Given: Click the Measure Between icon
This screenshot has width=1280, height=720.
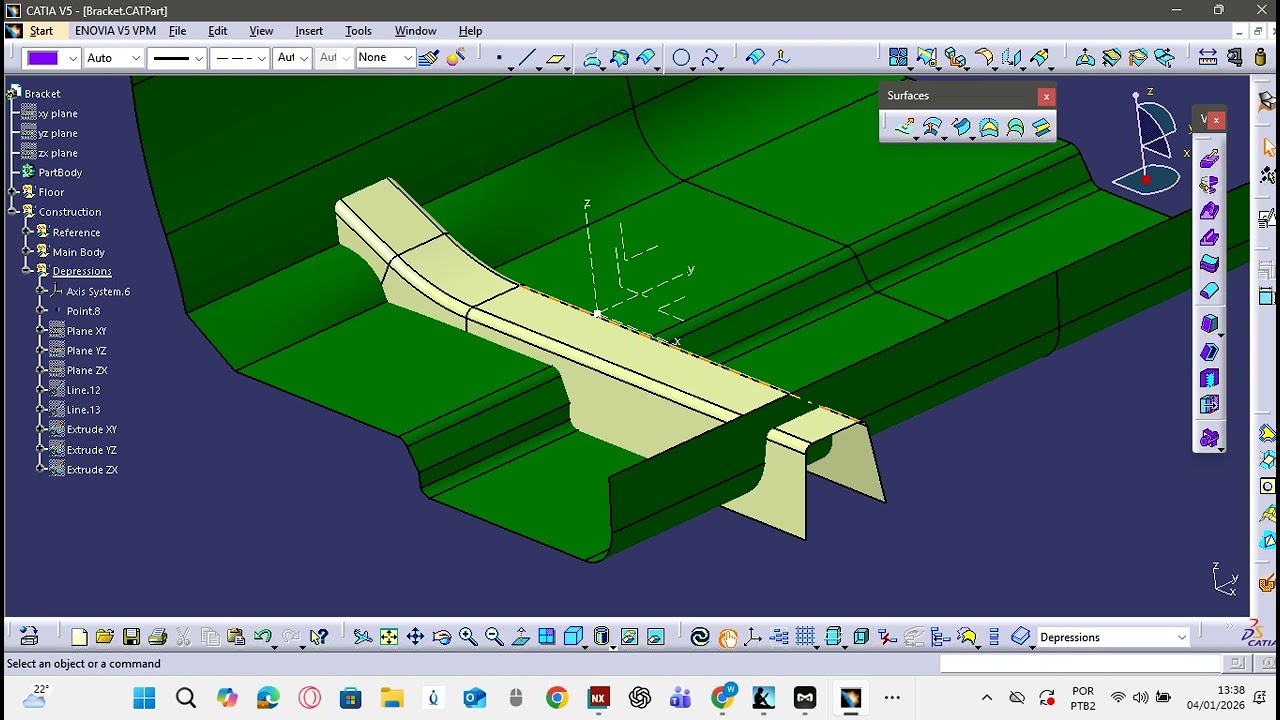Looking at the screenshot, I should [x=1207, y=58].
